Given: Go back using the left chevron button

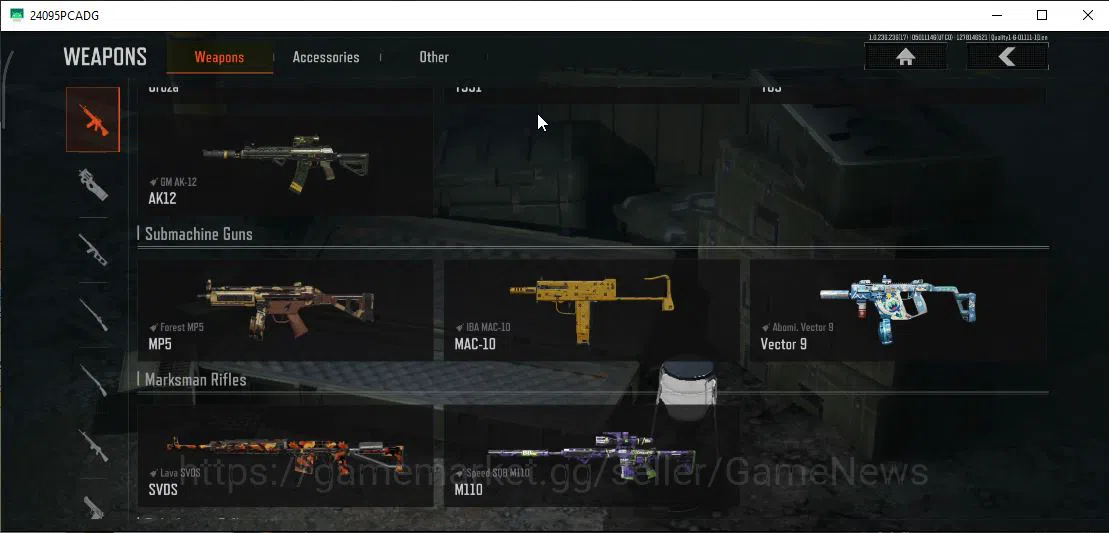Looking at the screenshot, I should tap(1007, 57).
